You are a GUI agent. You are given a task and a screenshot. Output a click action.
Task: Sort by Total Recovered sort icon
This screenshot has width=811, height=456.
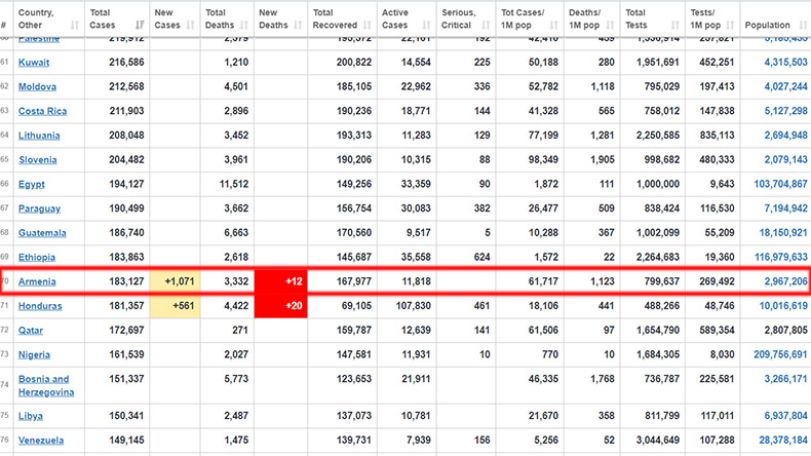pyautogui.click(x=367, y=25)
